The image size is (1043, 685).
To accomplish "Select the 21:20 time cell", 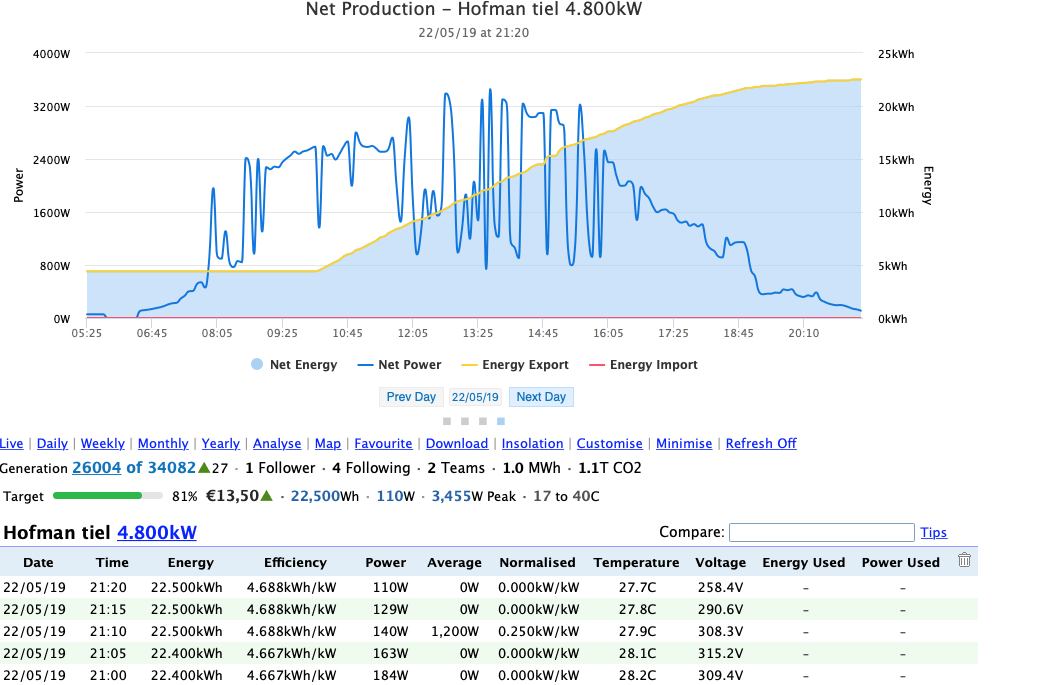I will coord(108,587).
